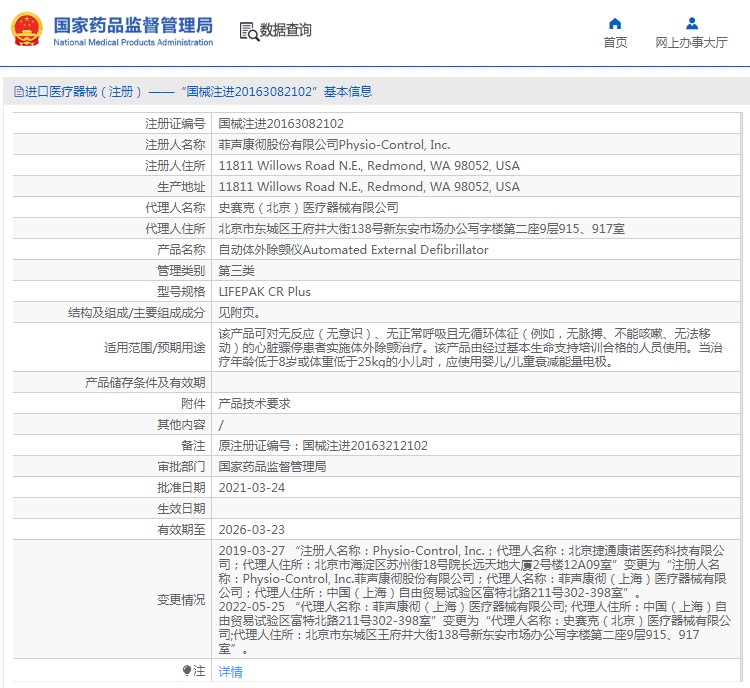Select the 其他内容 slash value

[x=221, y=425]
